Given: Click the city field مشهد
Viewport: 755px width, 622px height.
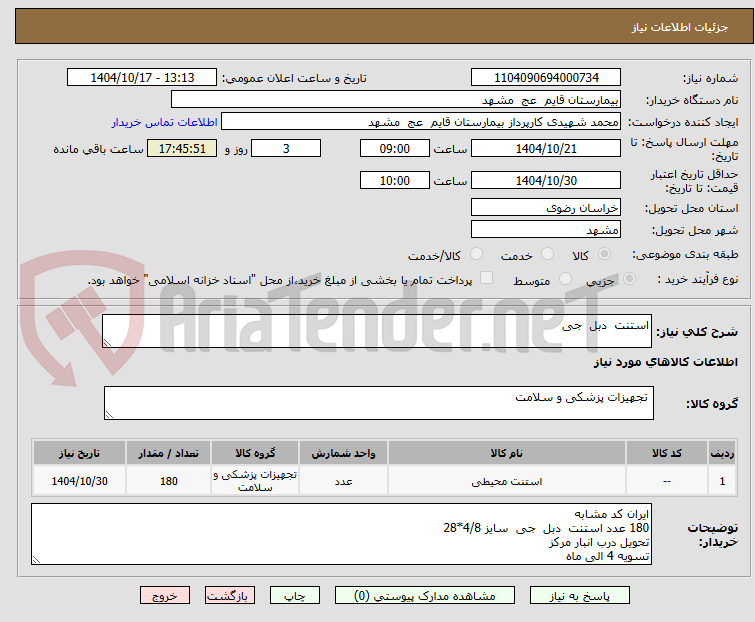Looking at the screenshot, I should pos(546,230).
